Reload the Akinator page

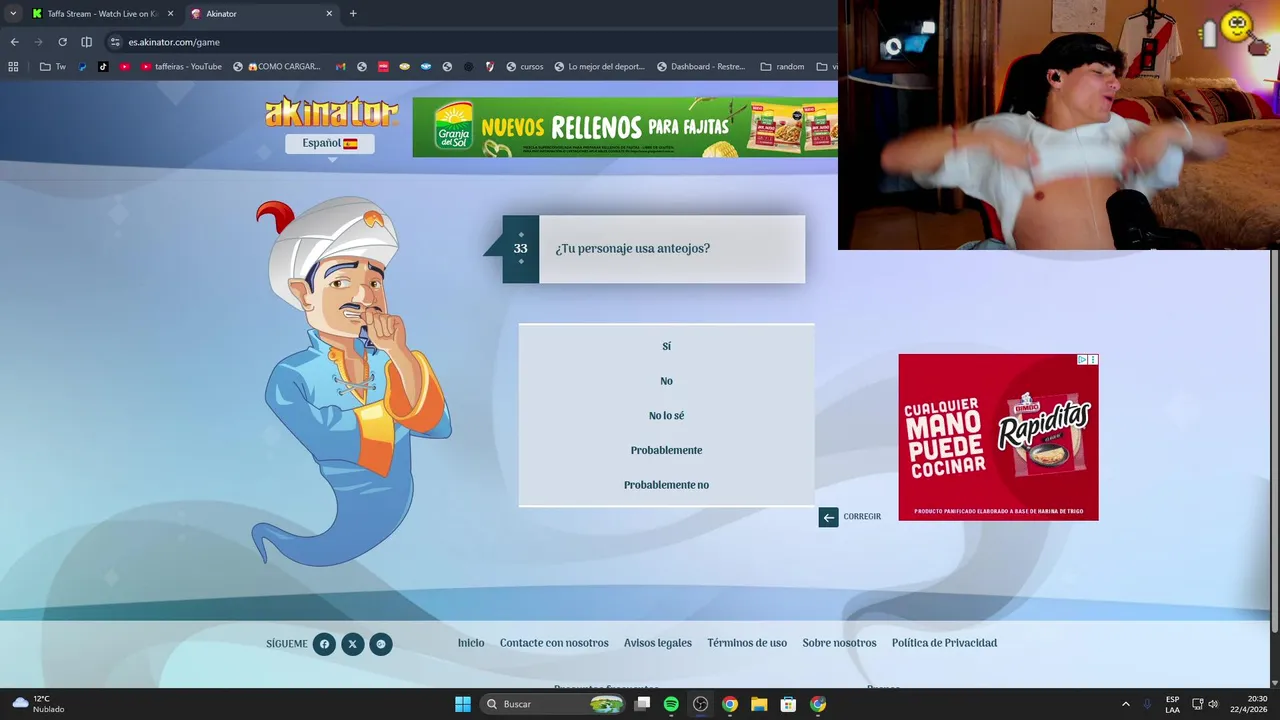coord(62,42)
